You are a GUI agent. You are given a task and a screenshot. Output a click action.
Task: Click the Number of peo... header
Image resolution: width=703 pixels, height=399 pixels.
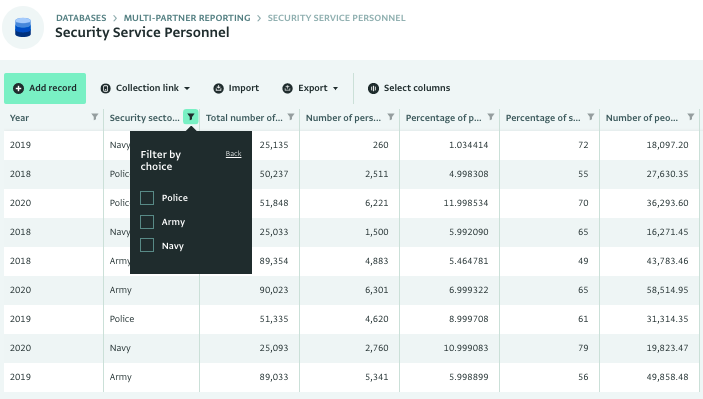[x=642, y=118]
